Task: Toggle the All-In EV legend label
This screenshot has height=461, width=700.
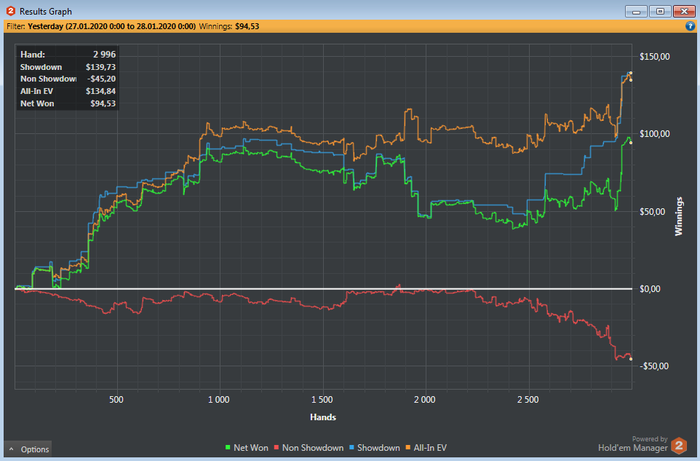Action: tap(430, 448)
